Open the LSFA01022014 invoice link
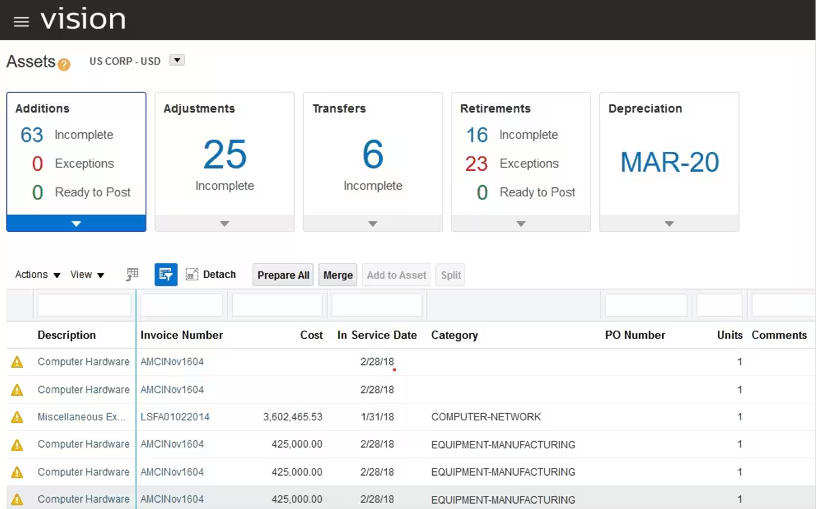816x509 pixels. point(175,417)
